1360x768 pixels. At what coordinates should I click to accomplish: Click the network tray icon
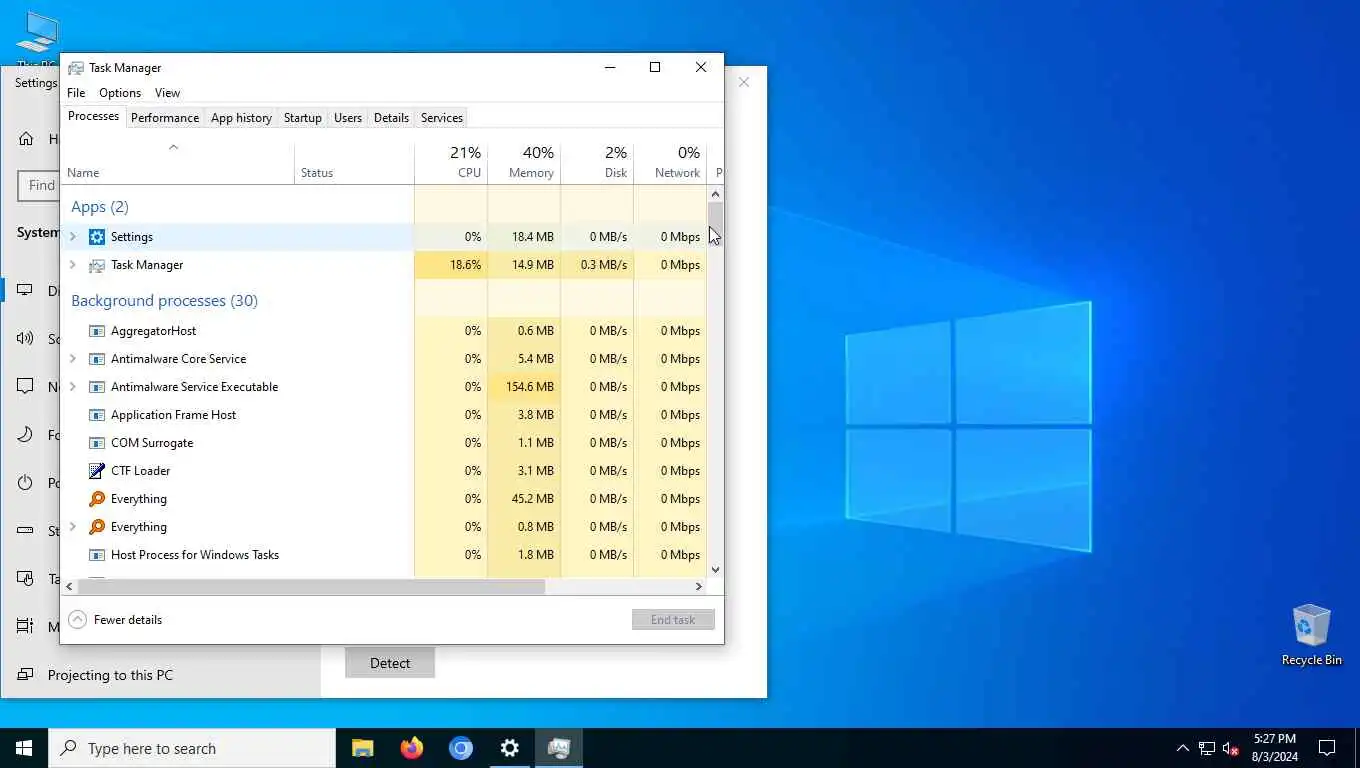coord(1207,748)
